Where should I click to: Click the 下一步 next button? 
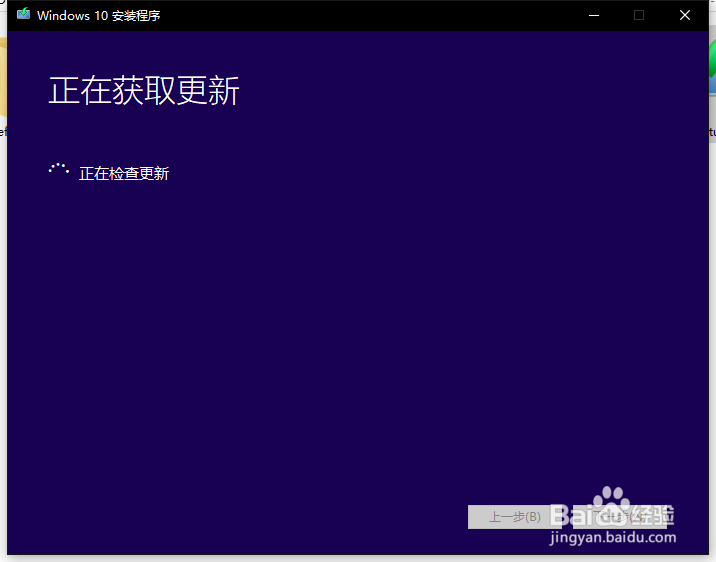[620, 517]
